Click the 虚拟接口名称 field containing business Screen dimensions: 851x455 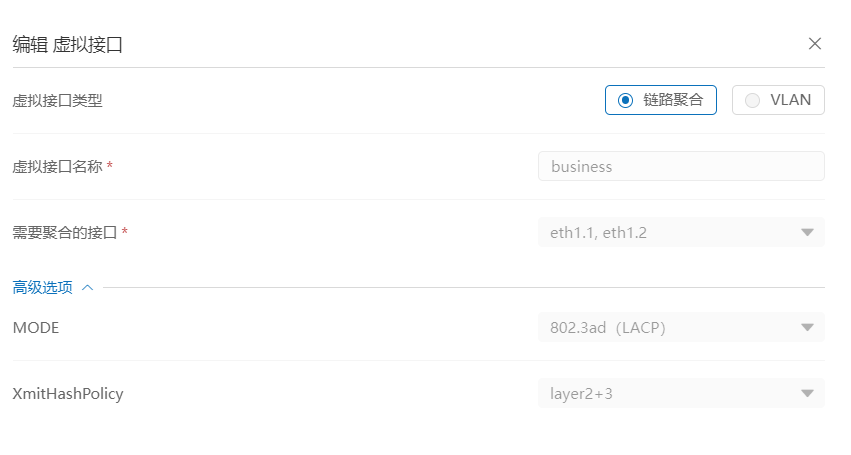(681, 166)
